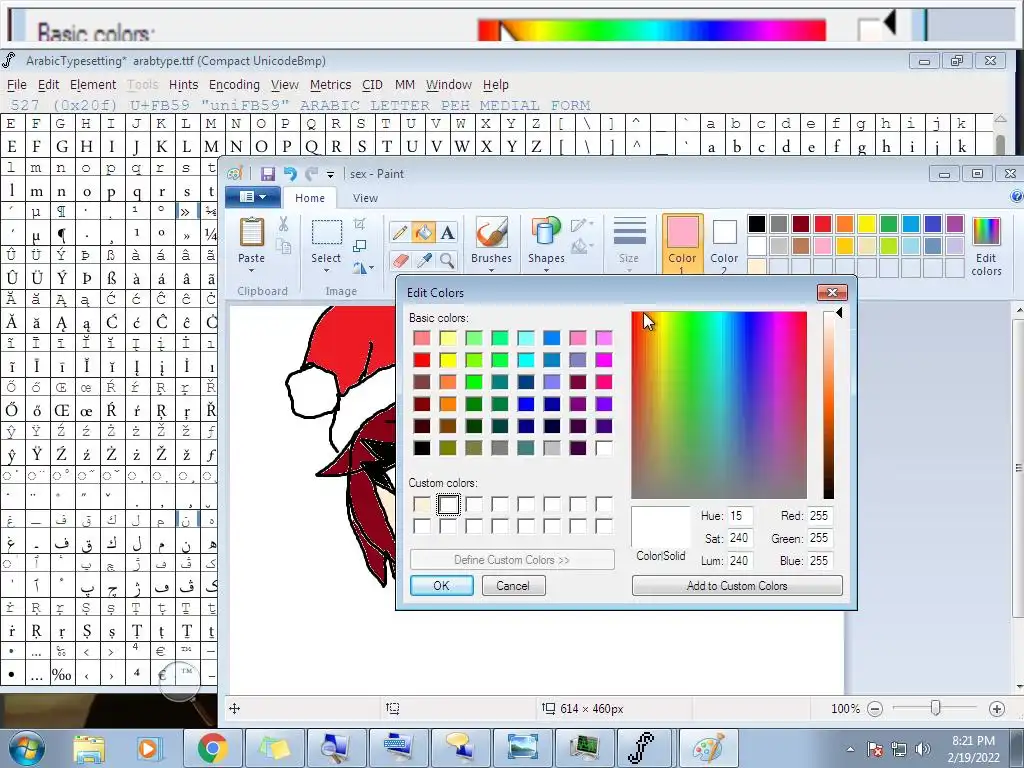
Task: Expand the Paste dropdown arrow
Action: pyautogui.click(x=251, y=270)
